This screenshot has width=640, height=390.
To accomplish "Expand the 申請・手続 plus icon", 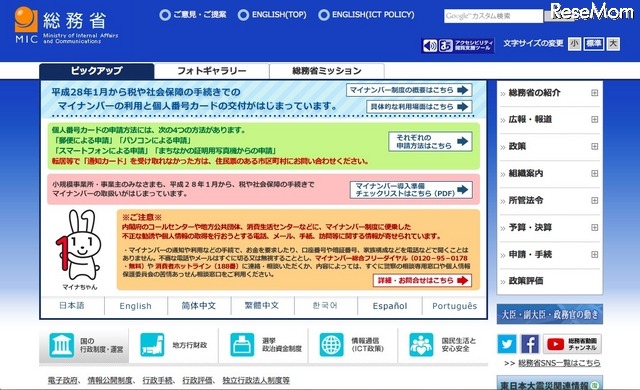I will click(595, 255).
